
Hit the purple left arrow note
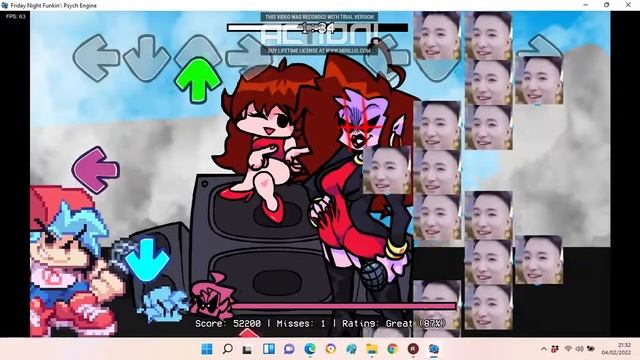(x=96, y=170)
